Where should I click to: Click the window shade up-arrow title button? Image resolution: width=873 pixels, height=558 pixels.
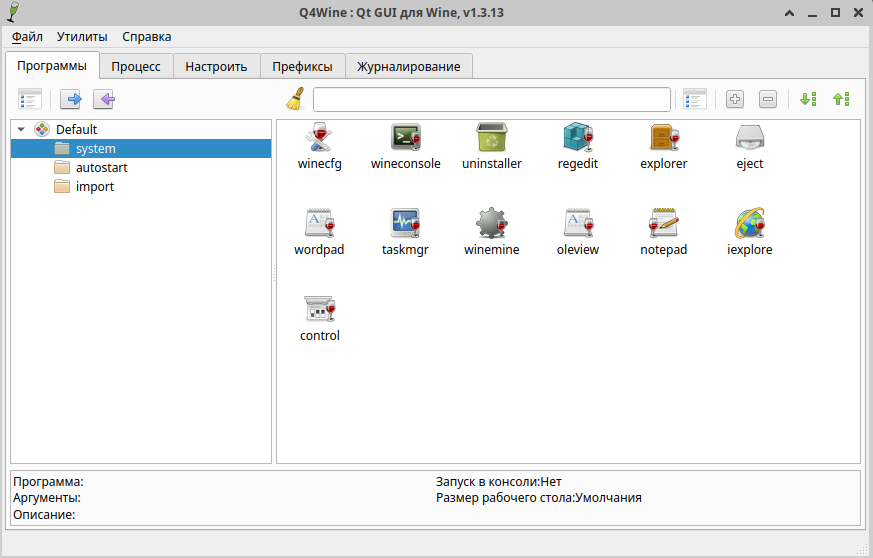(x=789, y=13)
